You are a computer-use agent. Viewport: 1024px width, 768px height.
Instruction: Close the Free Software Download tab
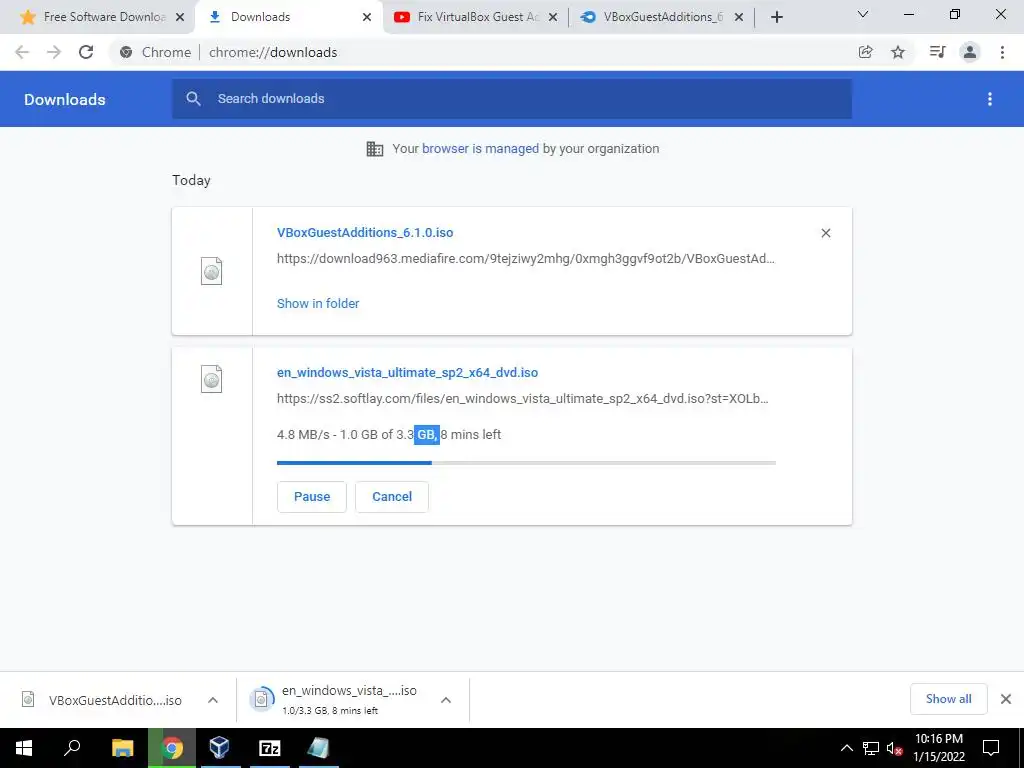point(180,18)
